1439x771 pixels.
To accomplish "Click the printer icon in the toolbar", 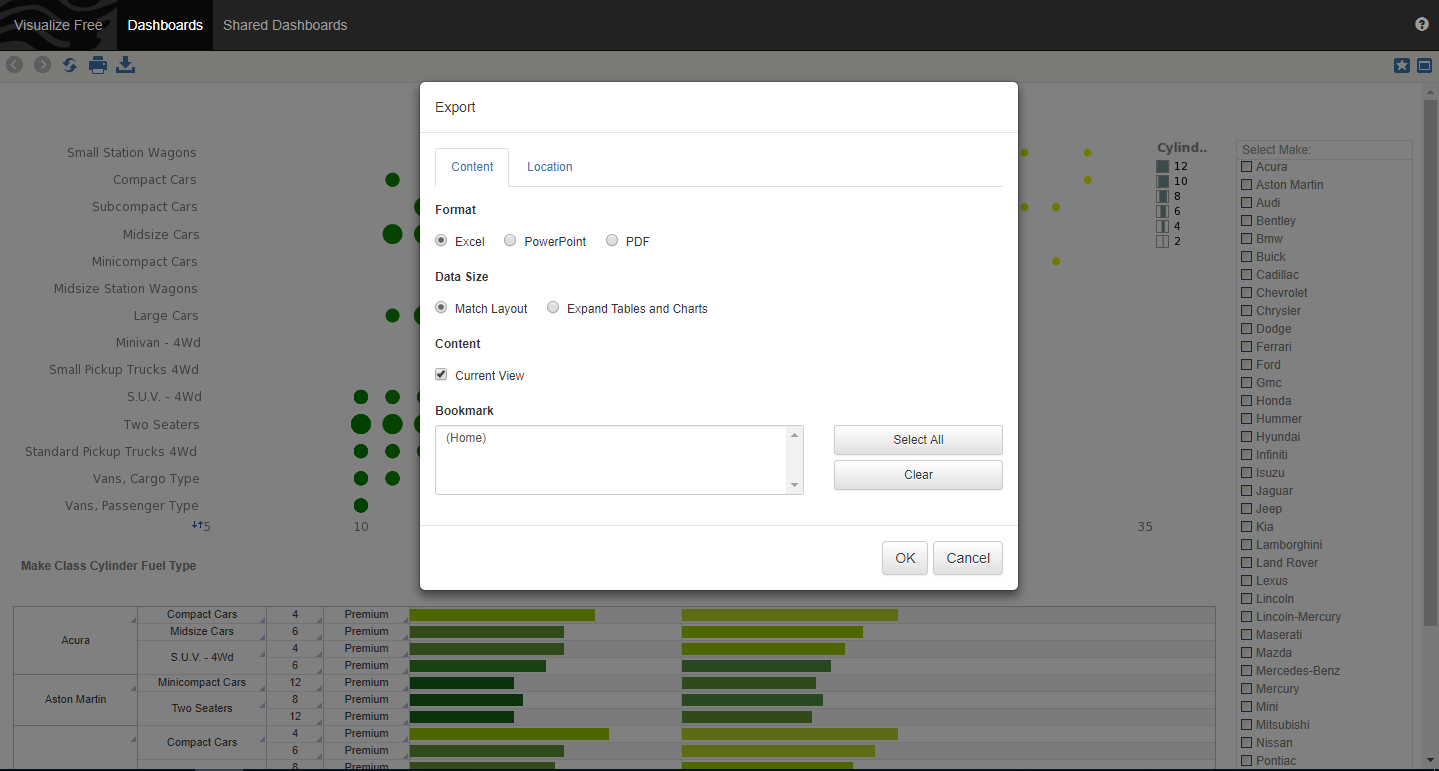I will 98,65.
